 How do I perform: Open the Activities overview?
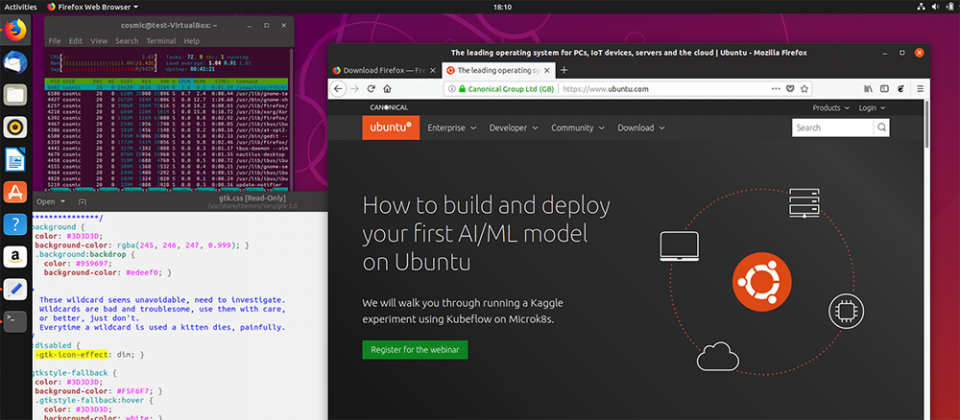[21, 7]
